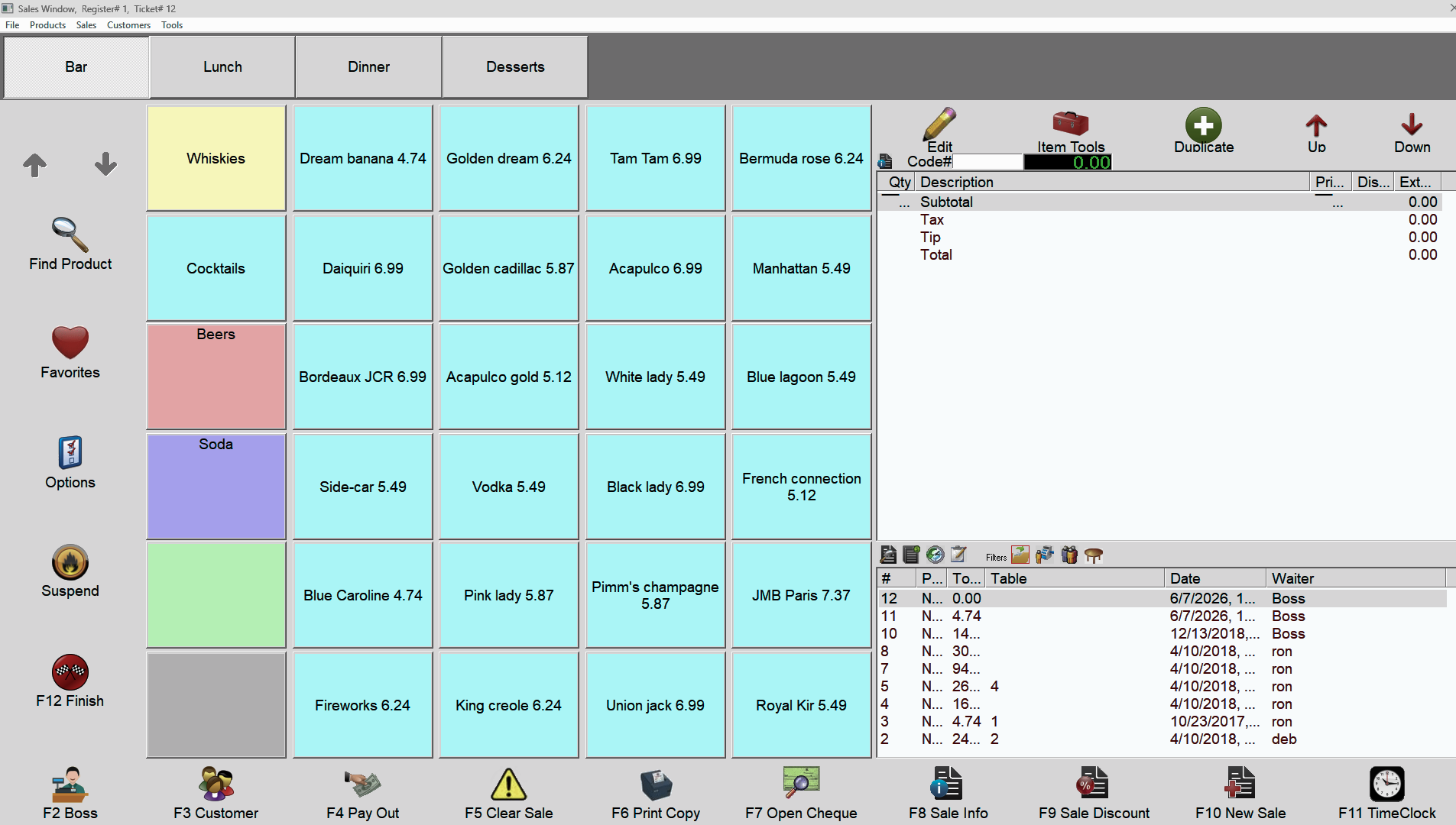Click the clipboard pencil notes icon

(x=958, y=555)
